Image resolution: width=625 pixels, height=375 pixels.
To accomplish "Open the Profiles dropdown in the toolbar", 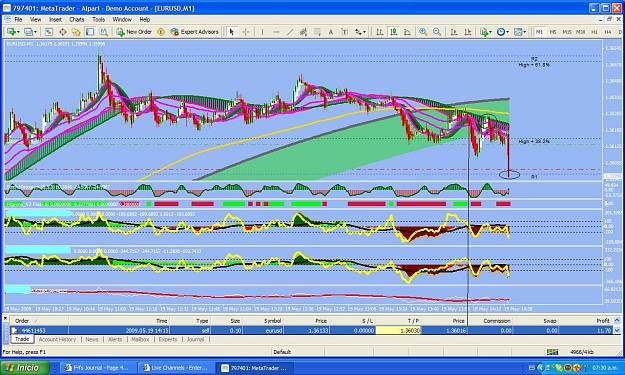I will (30, 32).
